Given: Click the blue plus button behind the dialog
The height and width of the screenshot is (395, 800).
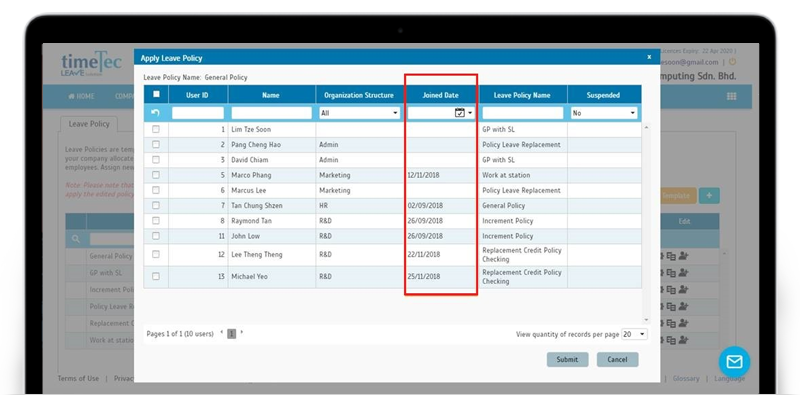Looking at the screenshot, I should (x=709, y=195).
